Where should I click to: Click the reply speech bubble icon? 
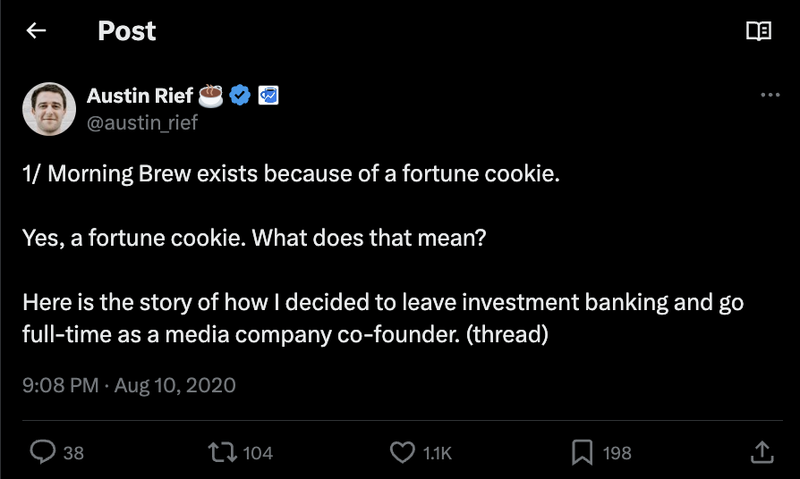(42, 453)
